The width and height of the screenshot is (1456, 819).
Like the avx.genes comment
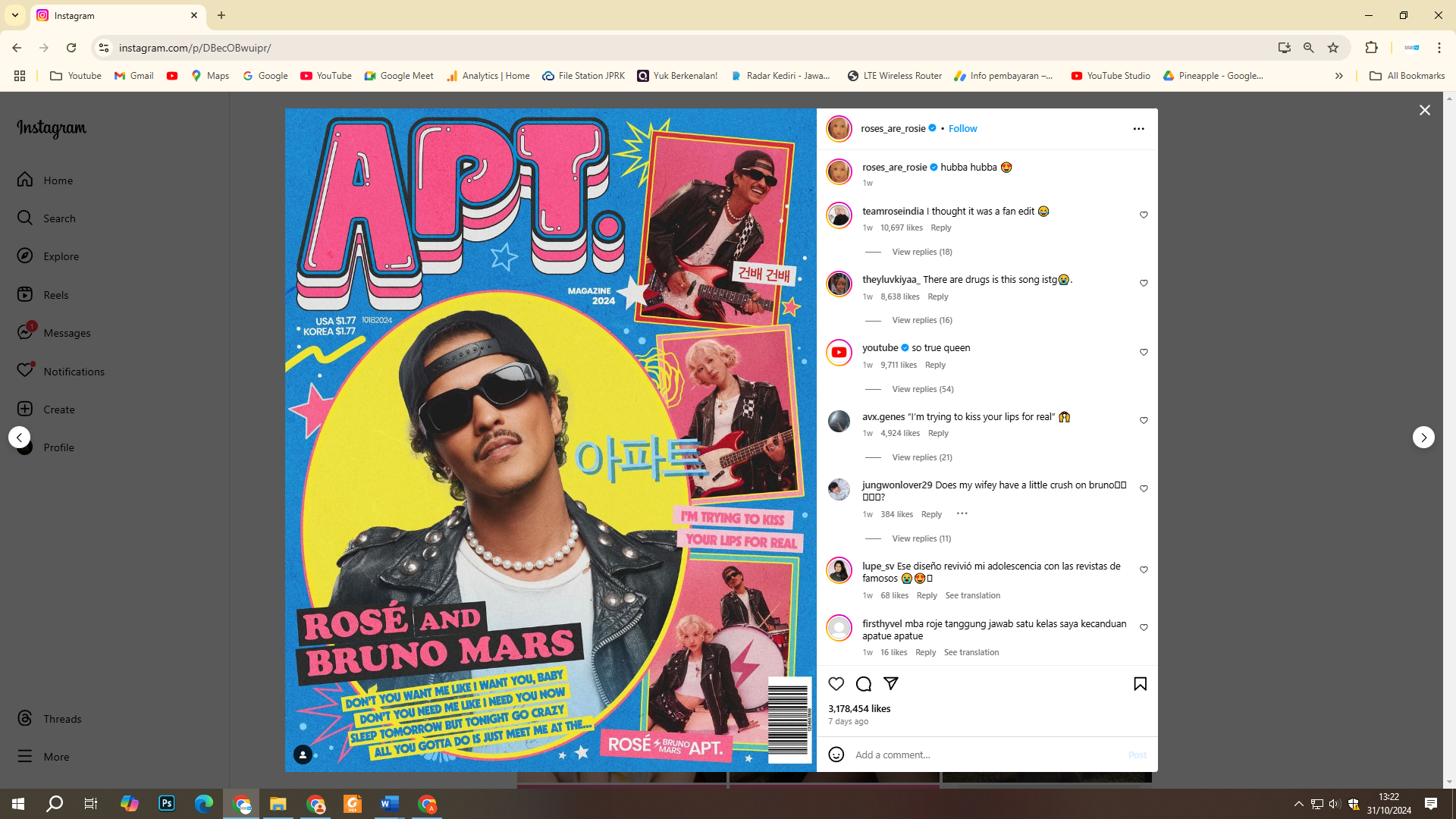[1144, 421]
